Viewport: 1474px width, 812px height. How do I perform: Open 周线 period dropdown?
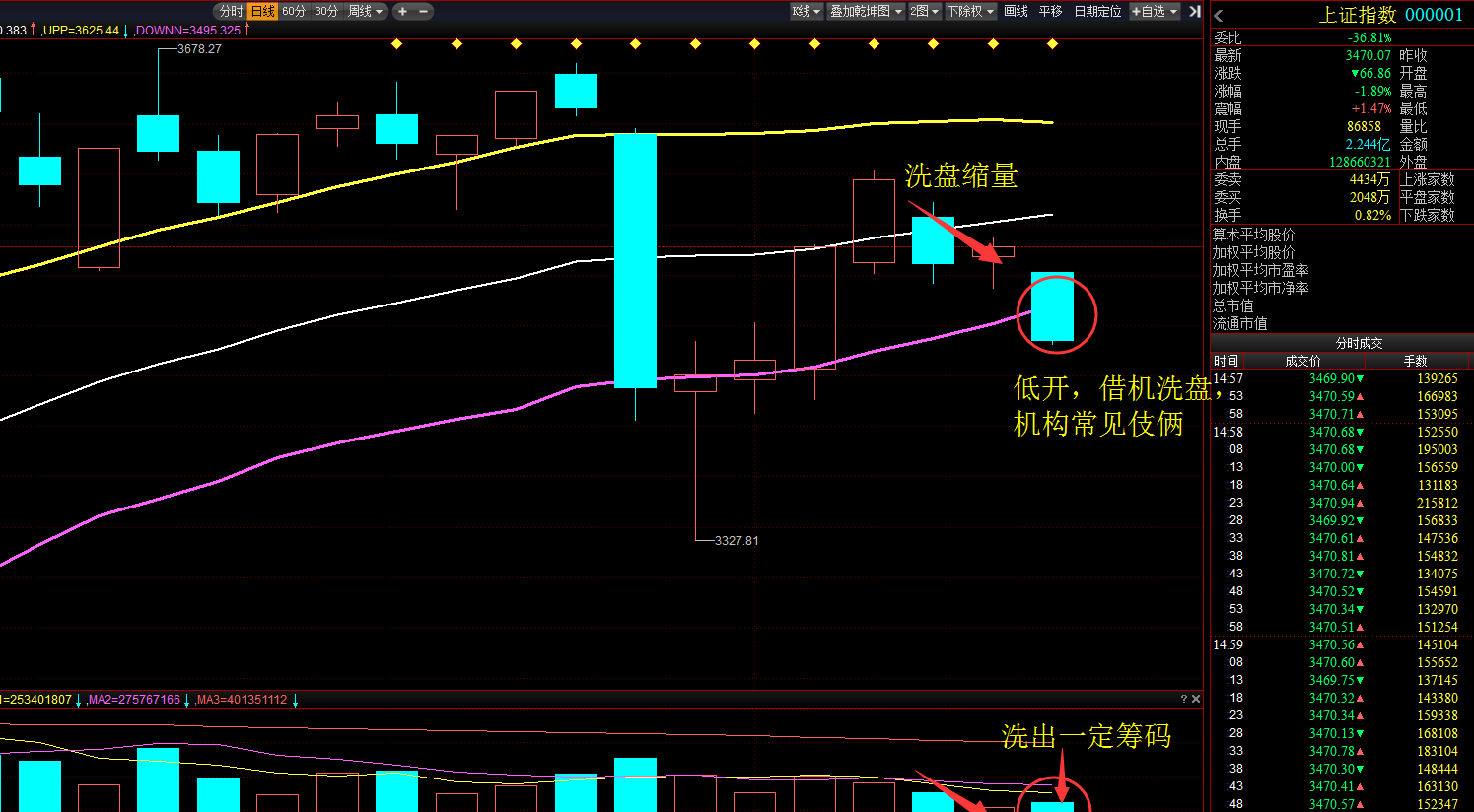[366, 11]
